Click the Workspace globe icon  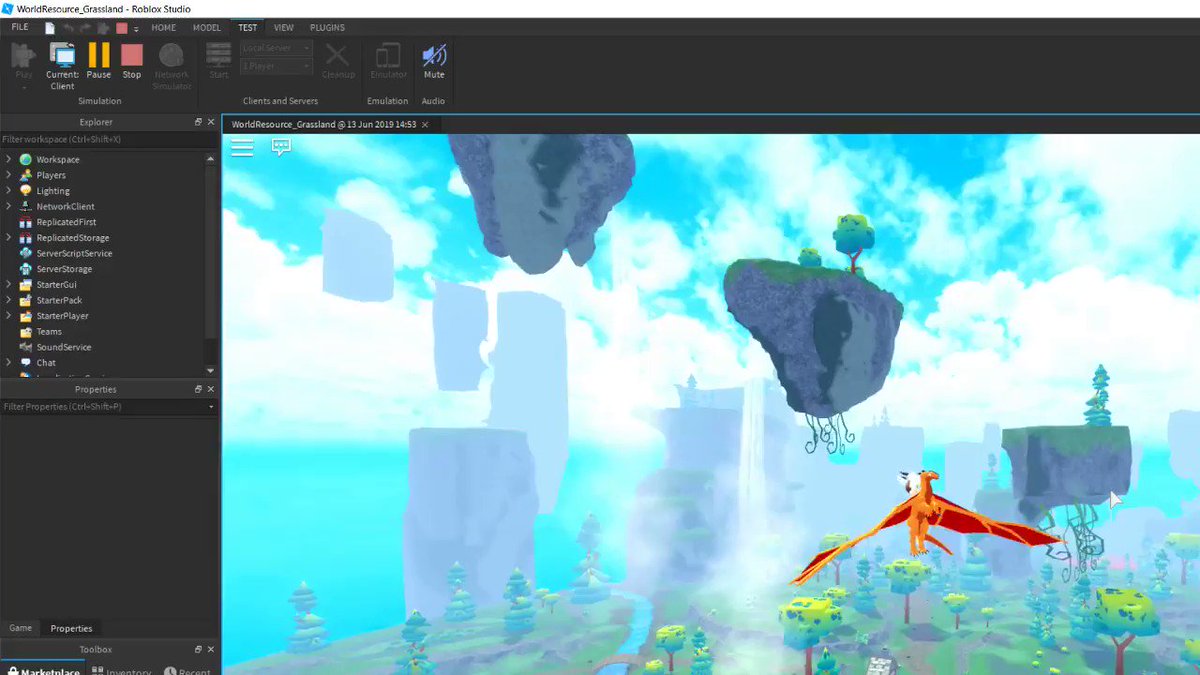[x=26, y=159]
